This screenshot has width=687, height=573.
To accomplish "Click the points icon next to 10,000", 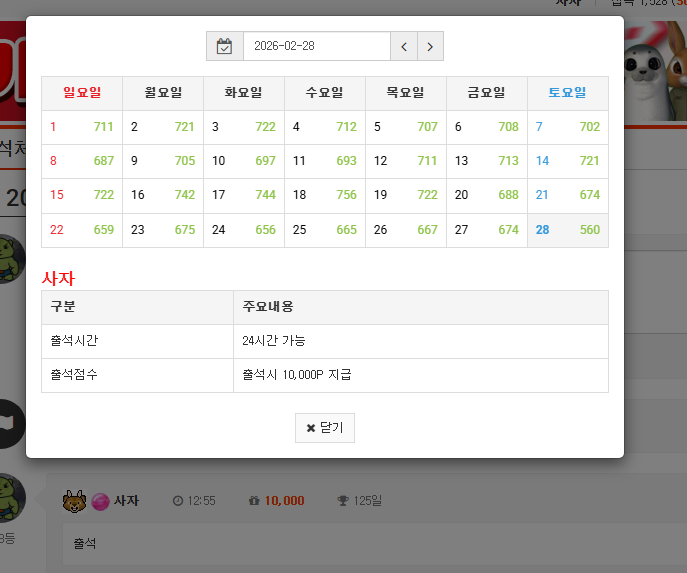I will click(254, 501).
